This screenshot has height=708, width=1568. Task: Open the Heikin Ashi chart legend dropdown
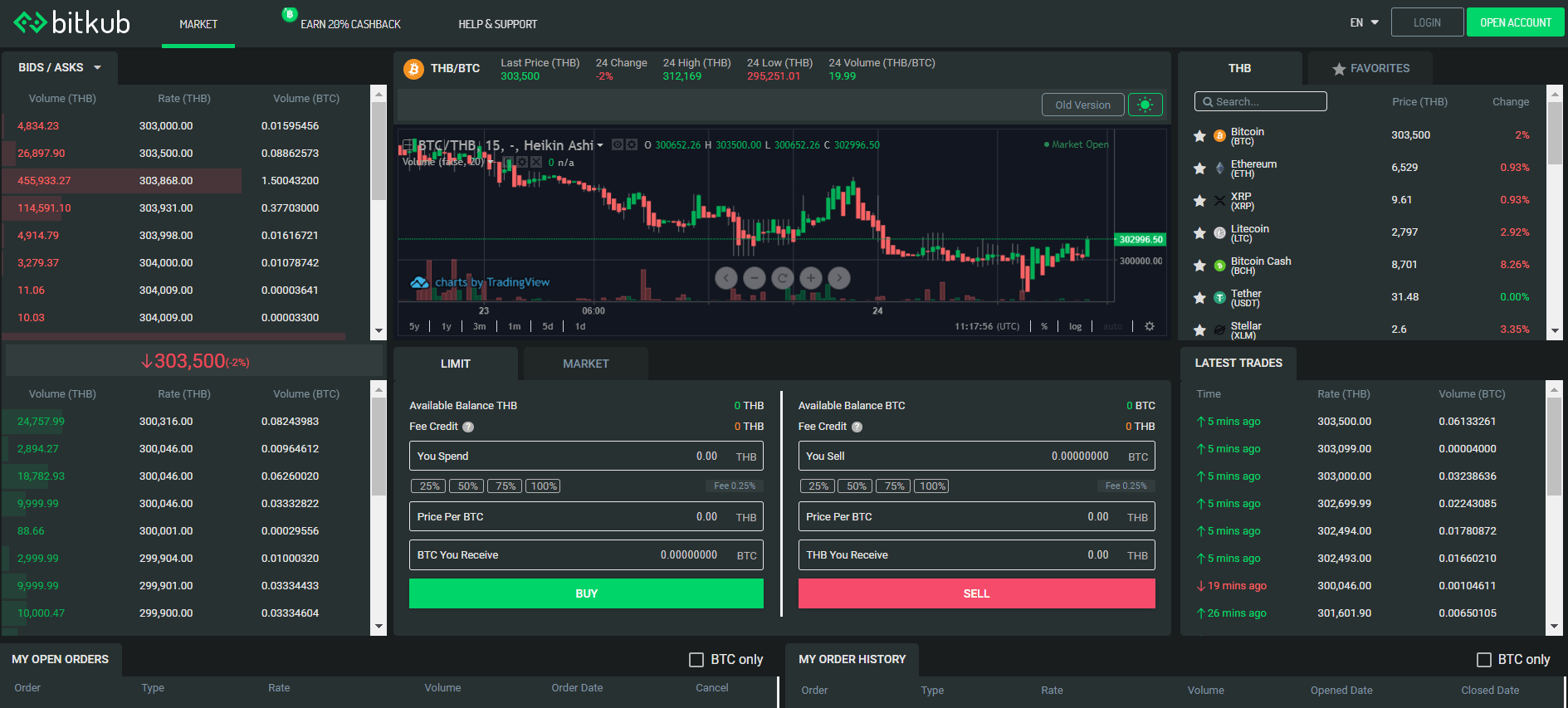[600, 145]
